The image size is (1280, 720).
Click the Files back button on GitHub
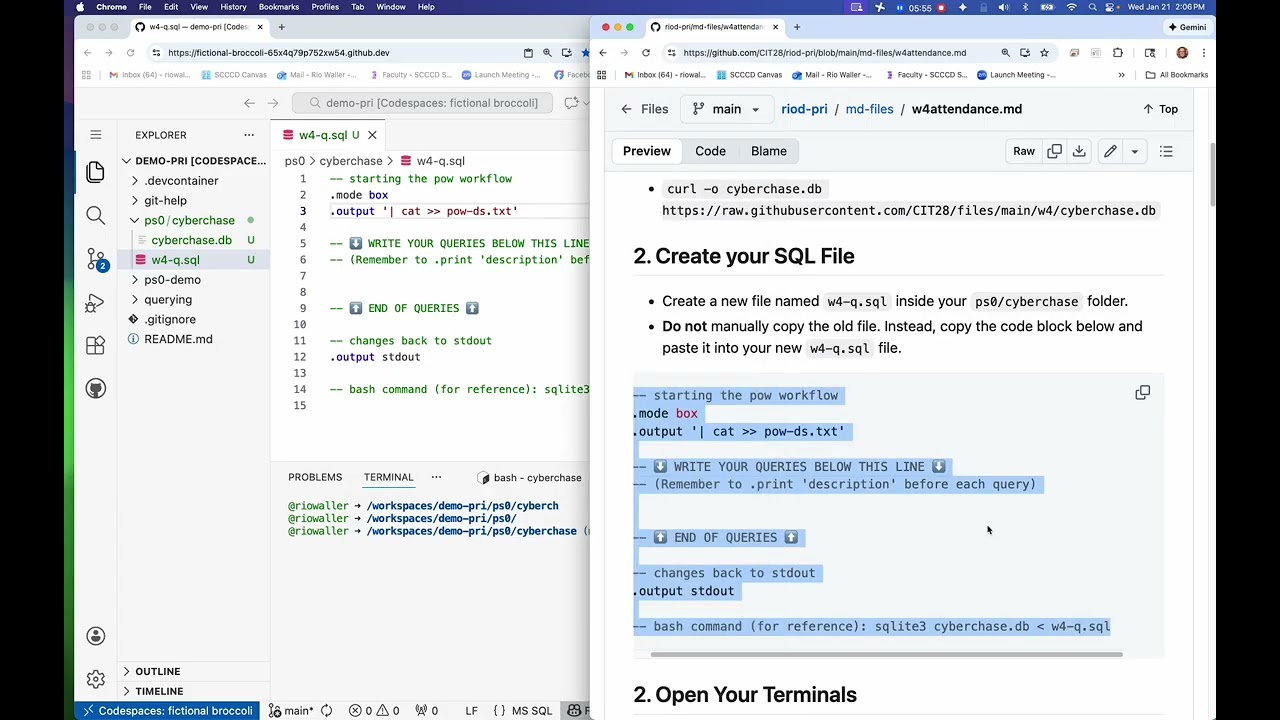644,109
